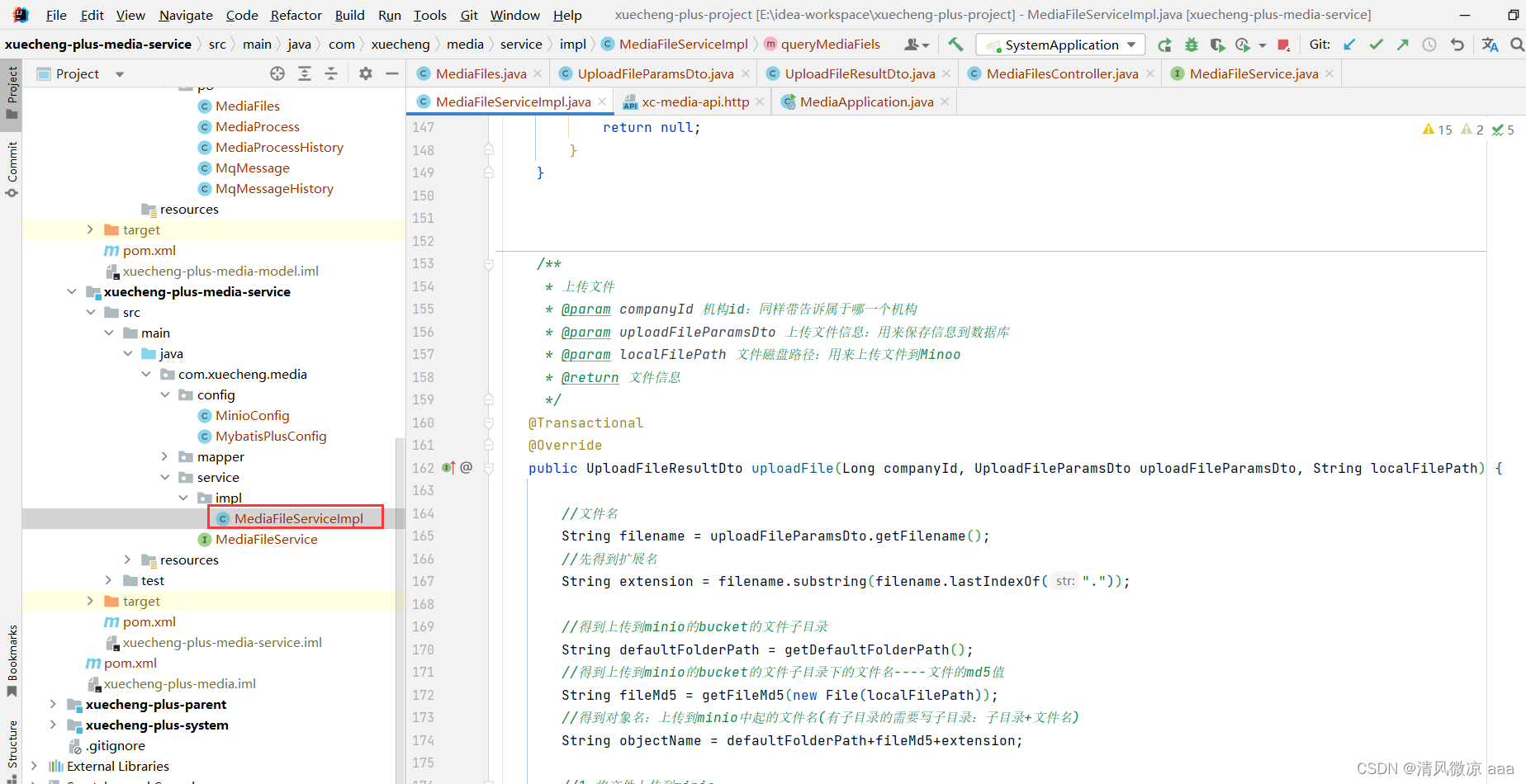Screen dimensions: 1526x784
Task: Push commits with Git up-arrow icon
Action: point(1402,45)
